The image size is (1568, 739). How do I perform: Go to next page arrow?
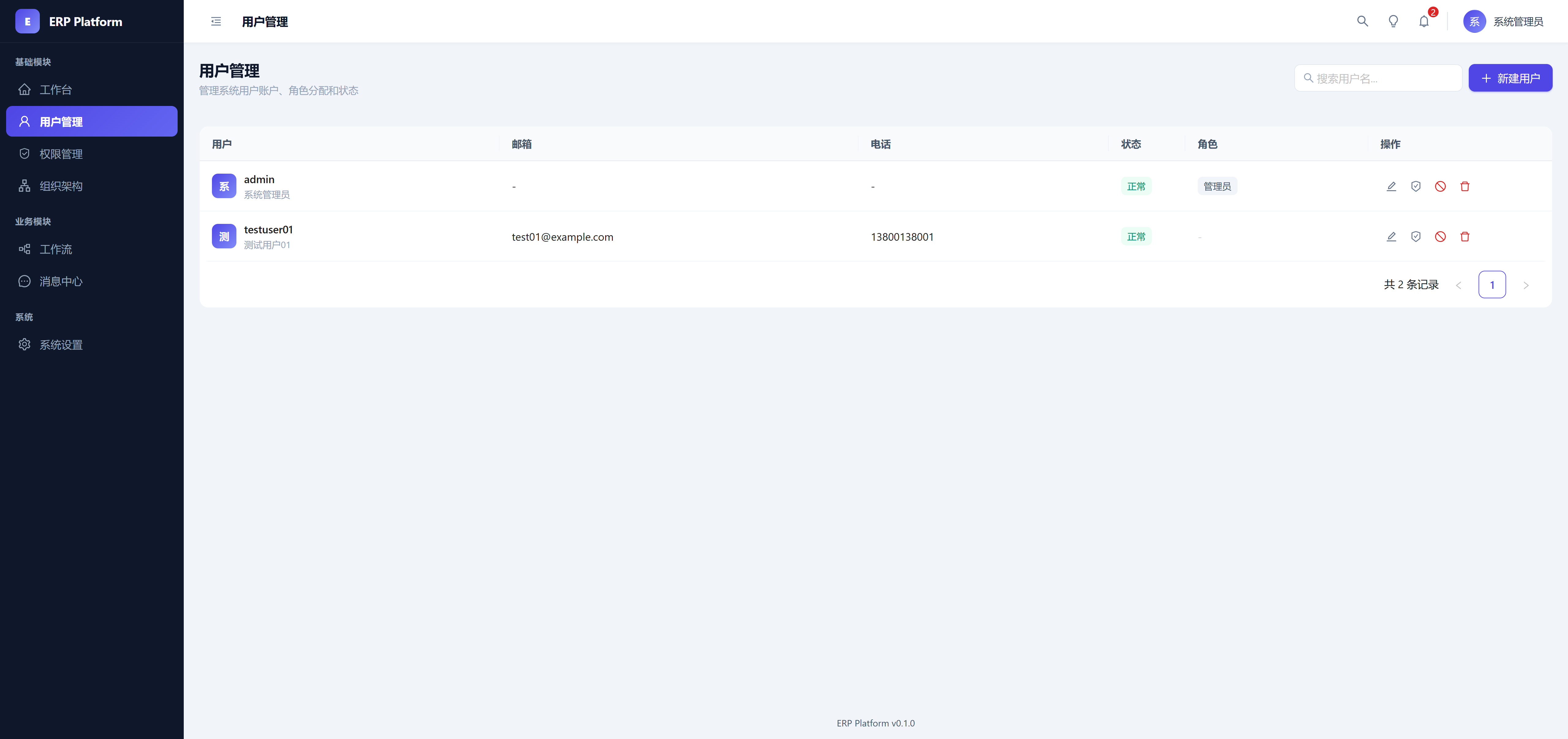pos(1525,285)
